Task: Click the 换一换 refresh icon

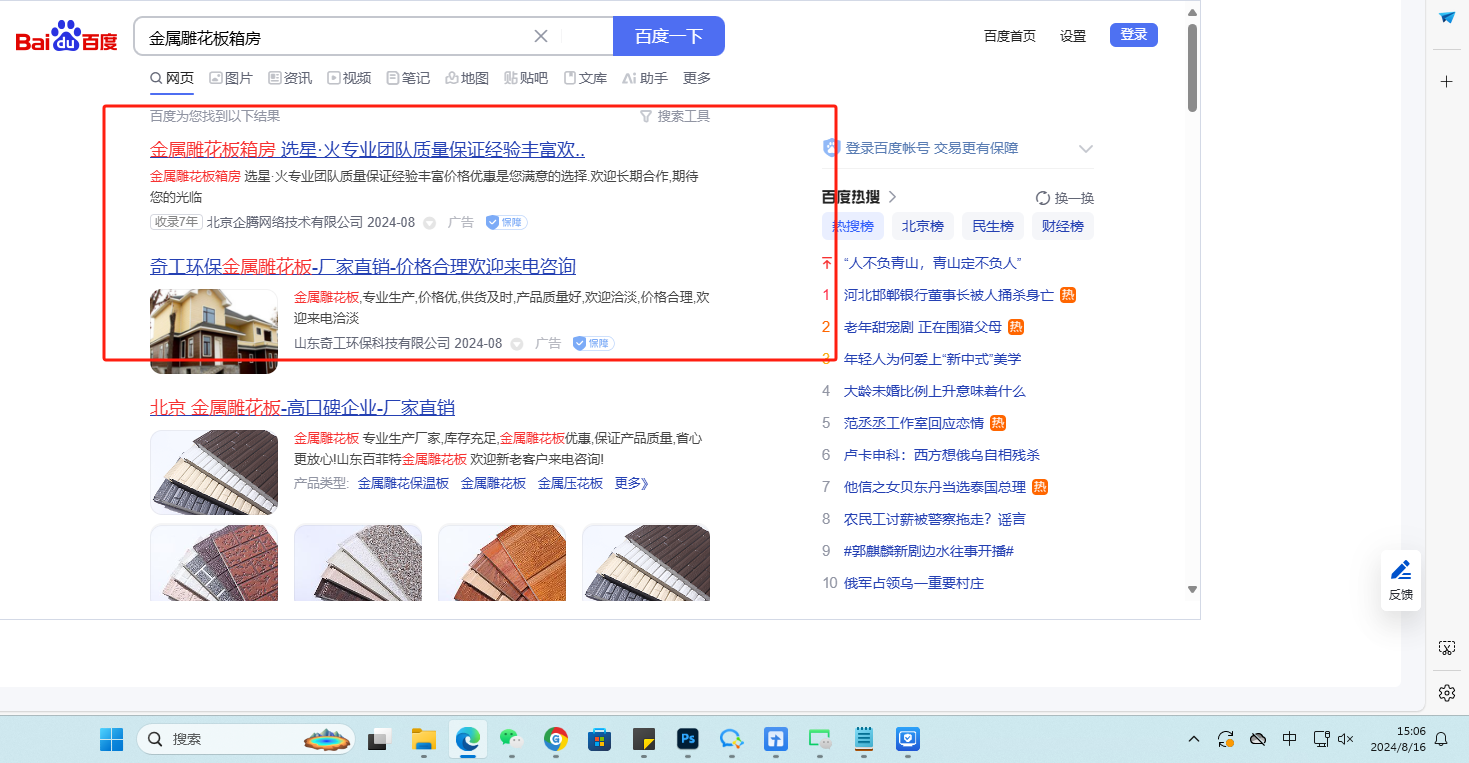Action: tap(1043, 198)
